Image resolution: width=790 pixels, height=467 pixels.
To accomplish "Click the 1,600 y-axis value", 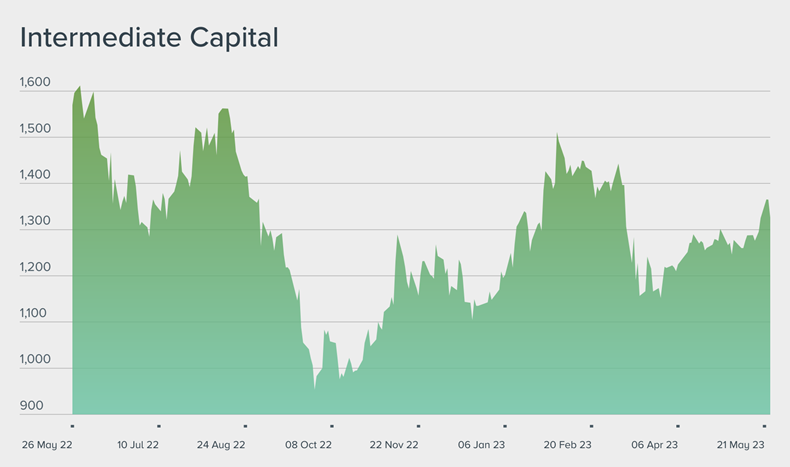I will tap(35, 83).
